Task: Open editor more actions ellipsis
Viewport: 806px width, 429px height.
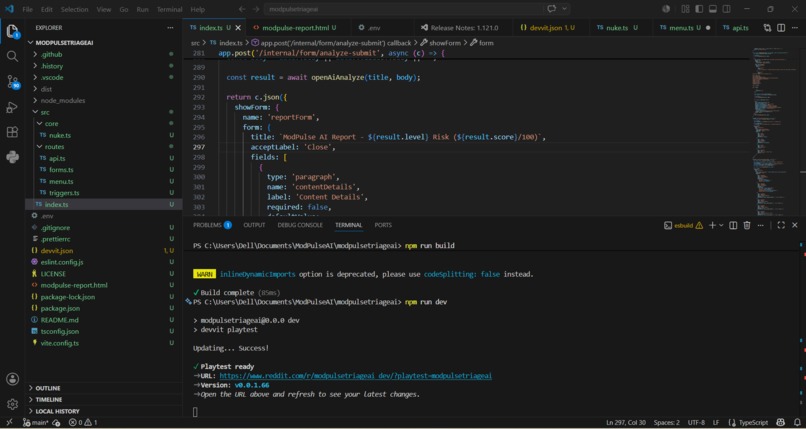Action: tap(795, 28)
